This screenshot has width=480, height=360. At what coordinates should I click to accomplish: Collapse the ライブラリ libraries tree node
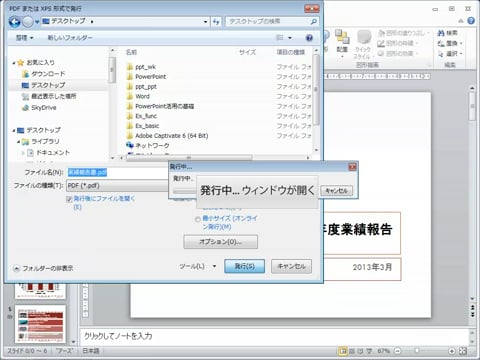coord(18,142)
